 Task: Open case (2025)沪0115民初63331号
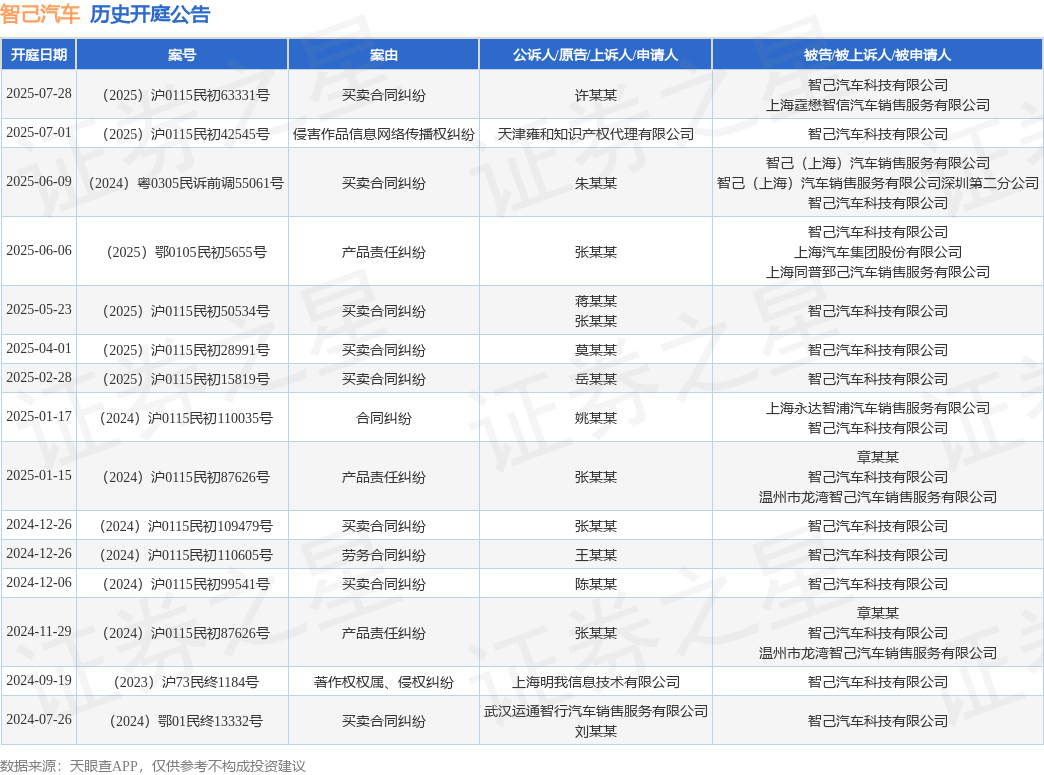[x=182, y=95]
